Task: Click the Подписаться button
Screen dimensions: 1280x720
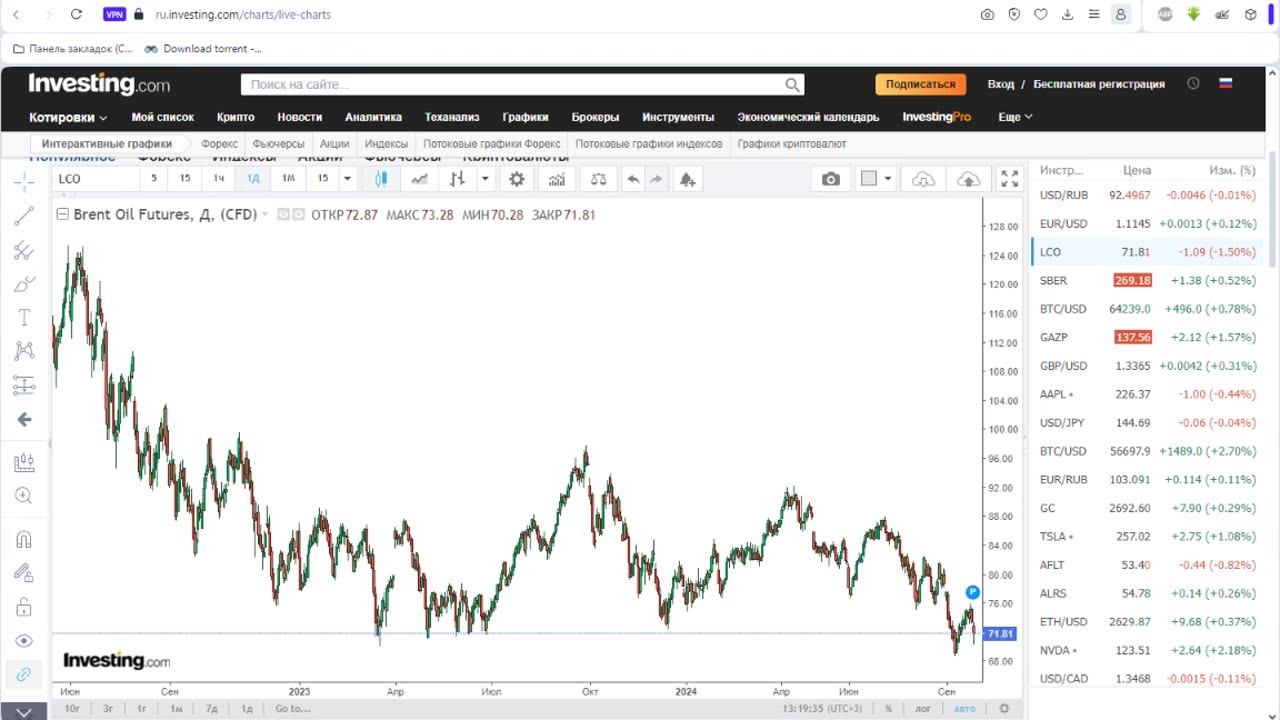Action: 920,85
